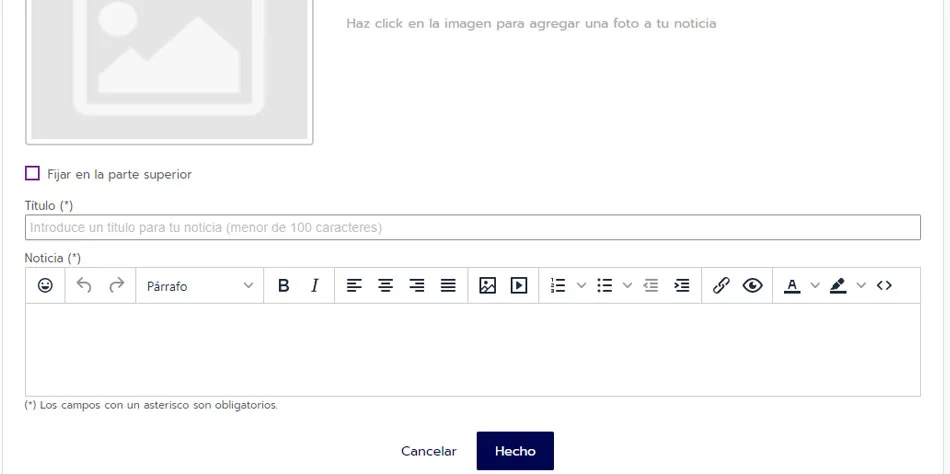Justify the paragraph text
This screenshot has height=474, width=950.
(x=448, y=286)
